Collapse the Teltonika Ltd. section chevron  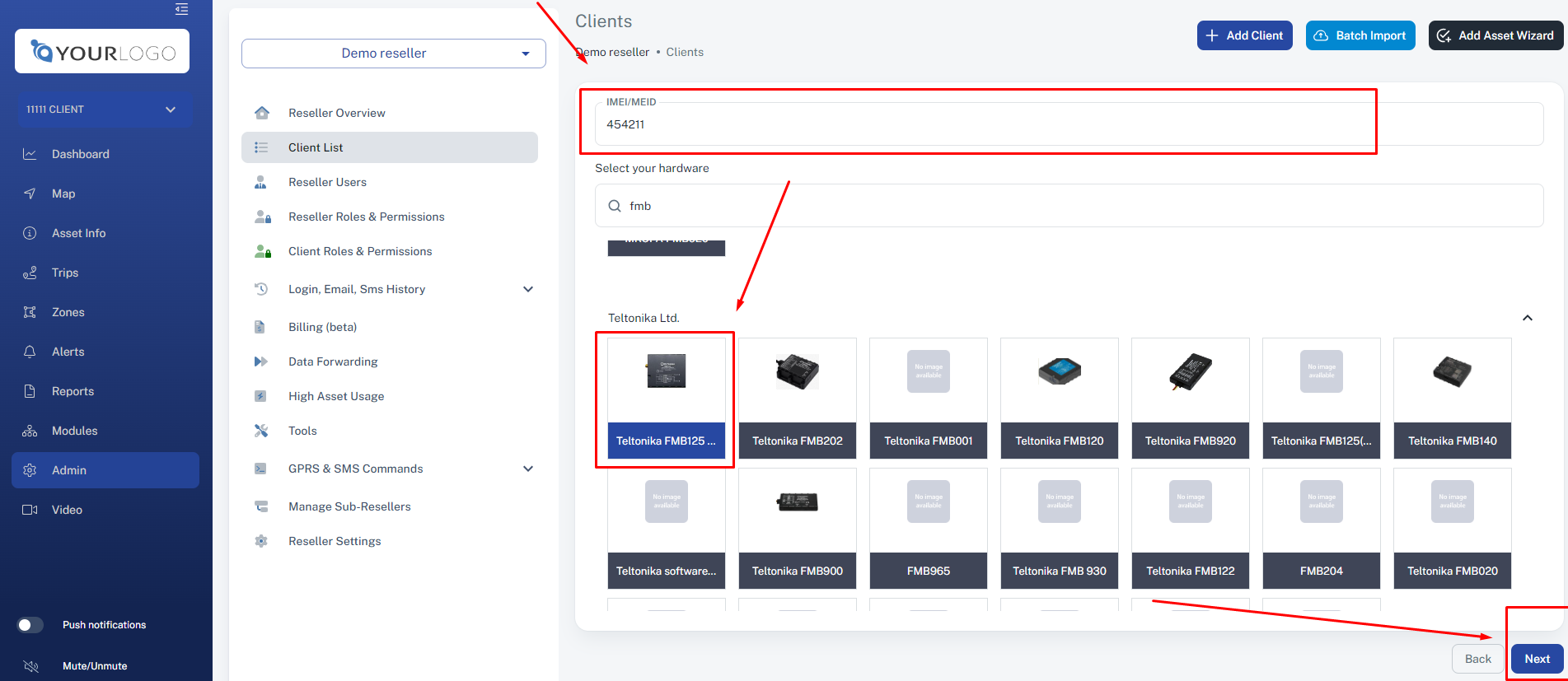tap(1527, 318)
